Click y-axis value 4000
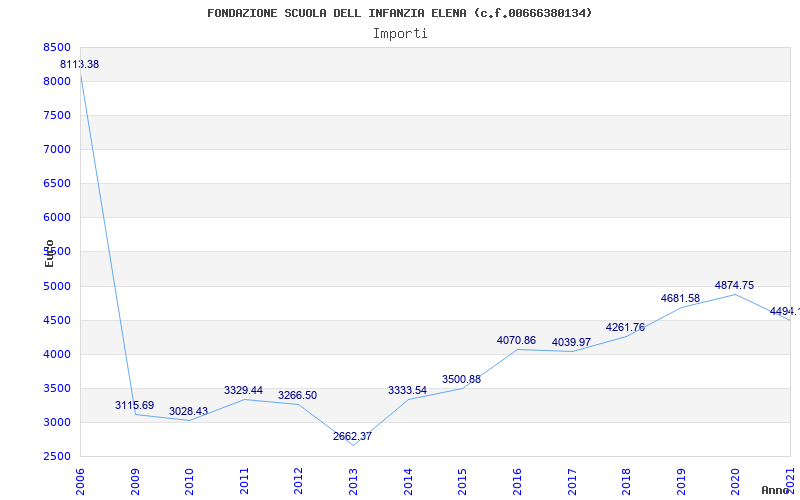 pyautogui.click(x=55, y=355)
